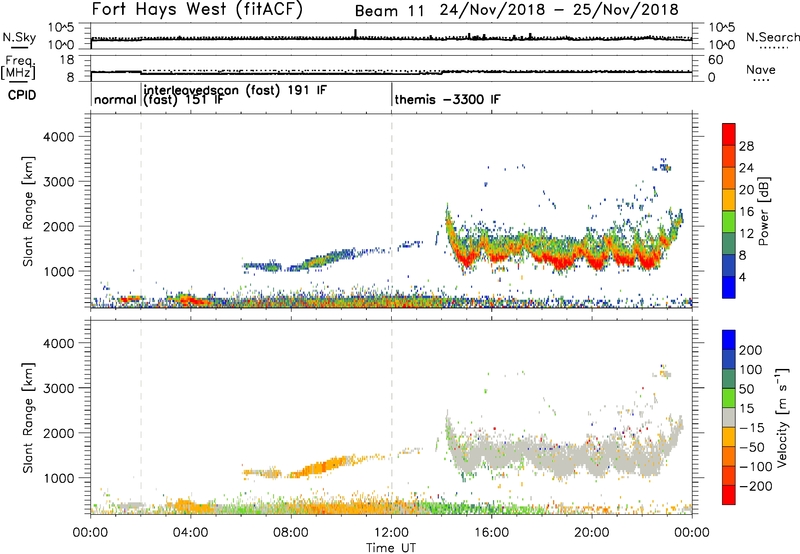Click 'Slant Range [km]' label on velocity panel
Screen dimensions: 800x554
click(x=29, y=418)
